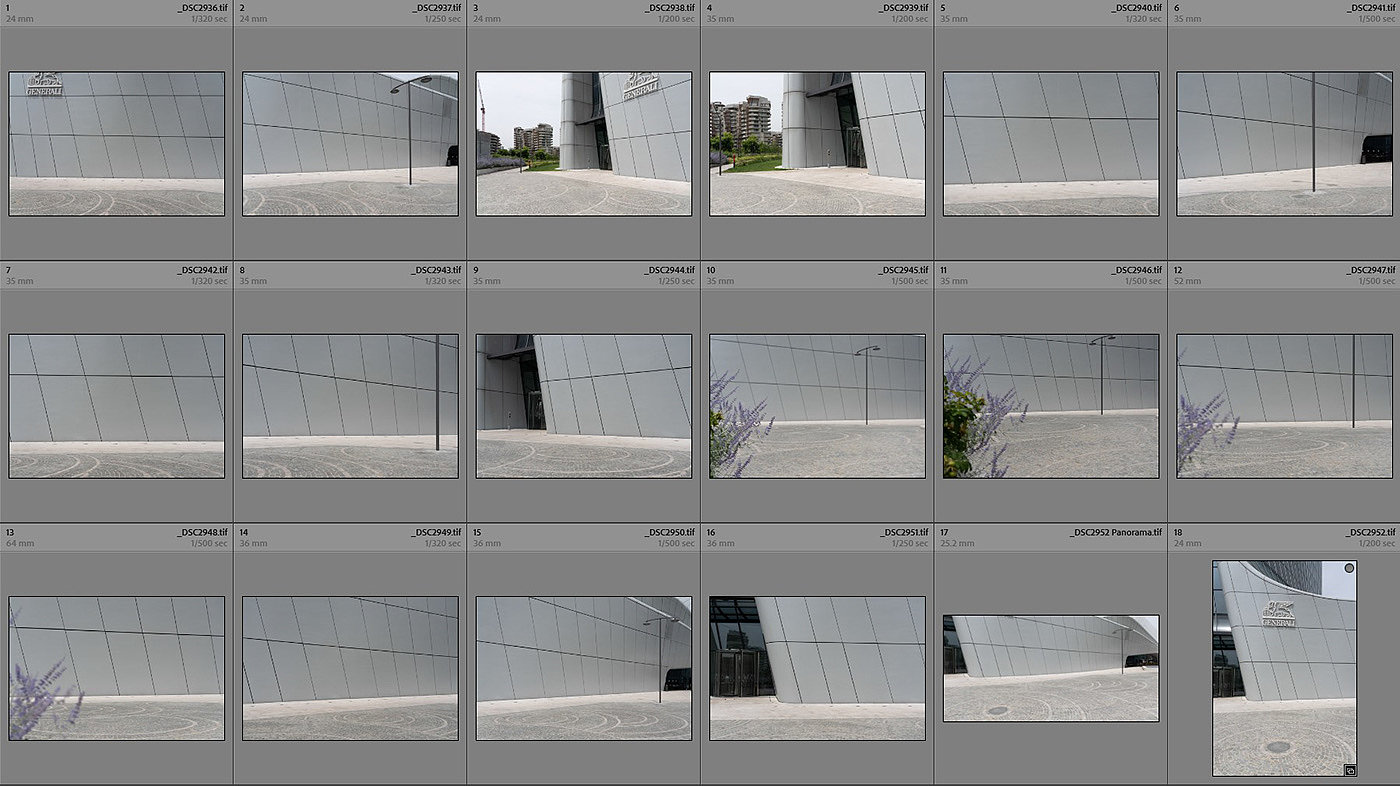Click the file name _DSC2950.tif
Screen dimensions: 1400x786
tap(669, 532)
